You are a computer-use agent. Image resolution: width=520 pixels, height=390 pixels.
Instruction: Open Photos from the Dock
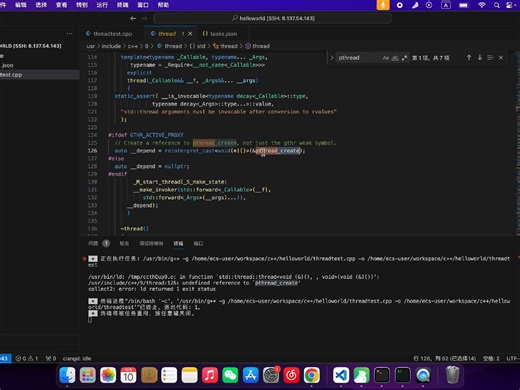[108, 375]
